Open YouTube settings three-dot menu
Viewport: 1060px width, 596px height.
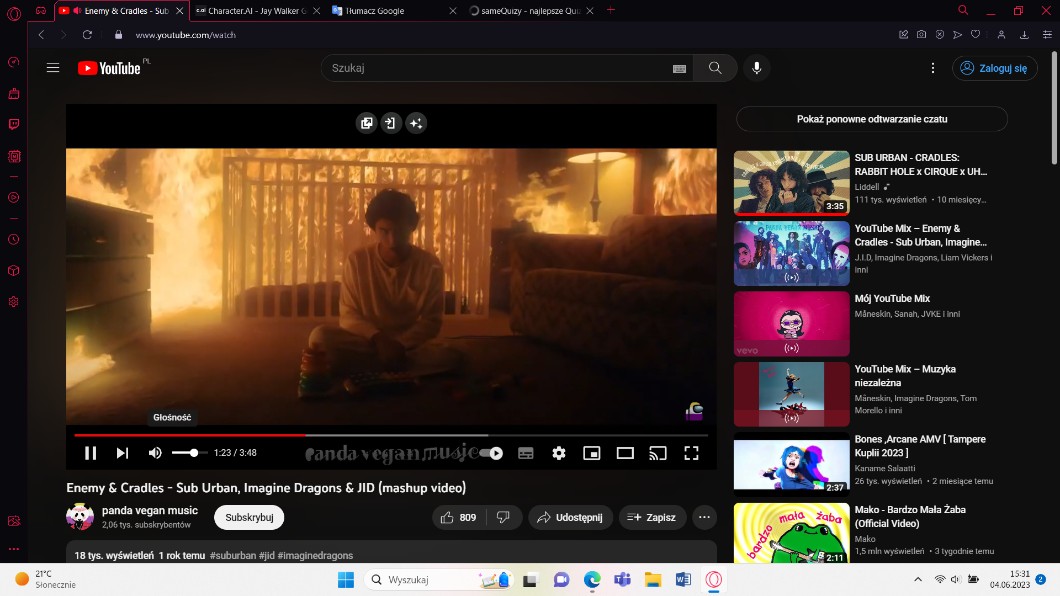933,68
